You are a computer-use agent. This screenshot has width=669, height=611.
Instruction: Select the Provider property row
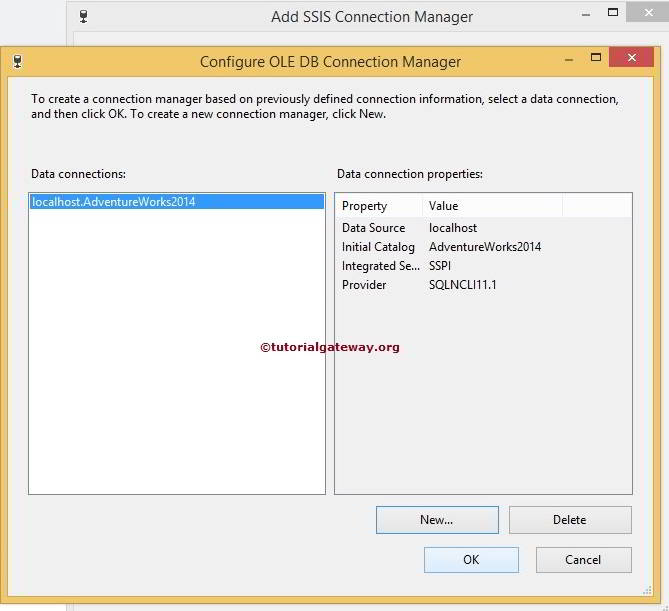tap(366, 285)
